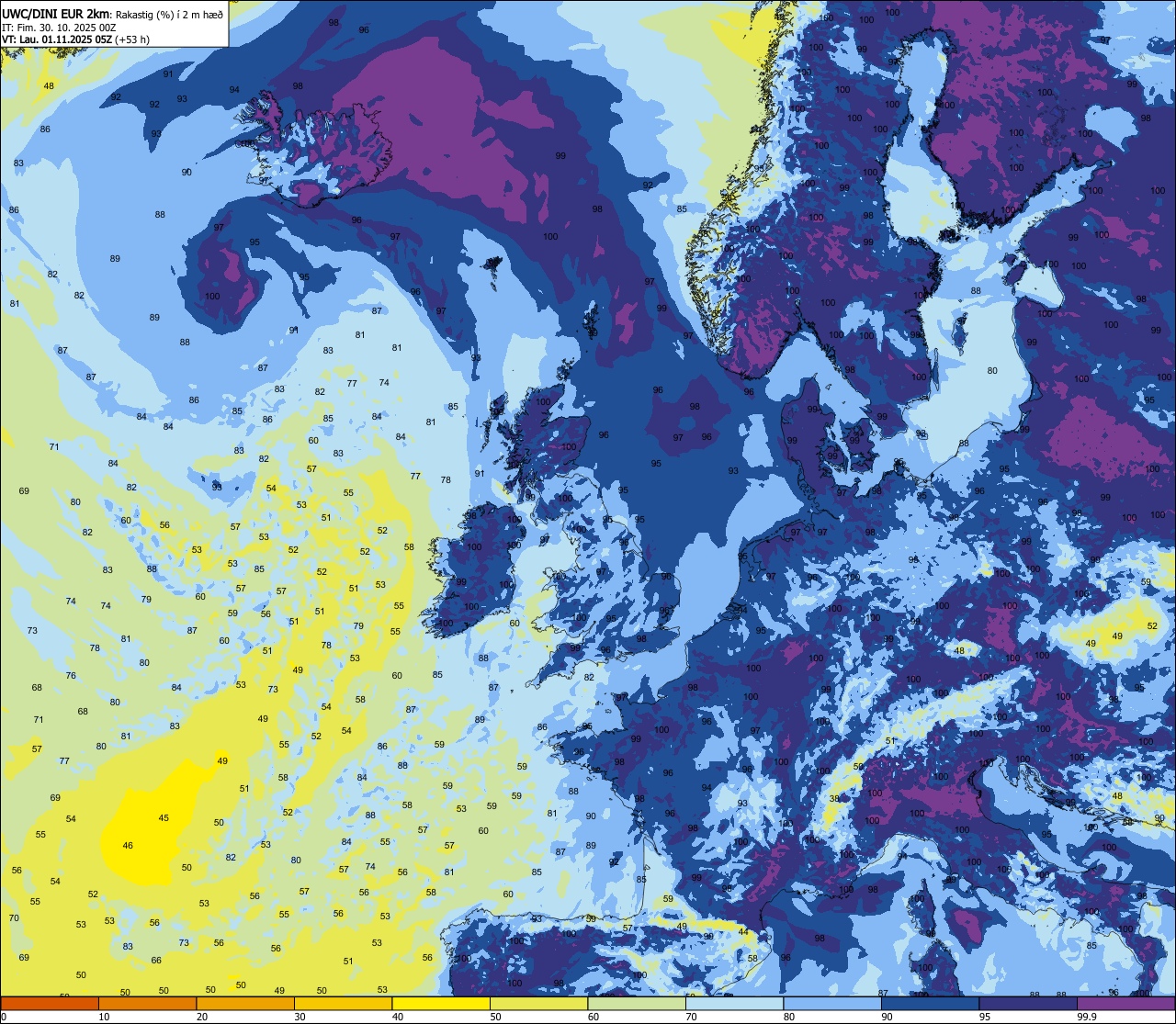1176x1024 pixels.
Task: Click the 60–70 light green legend swatch
Action: [x=637, y=1003]
